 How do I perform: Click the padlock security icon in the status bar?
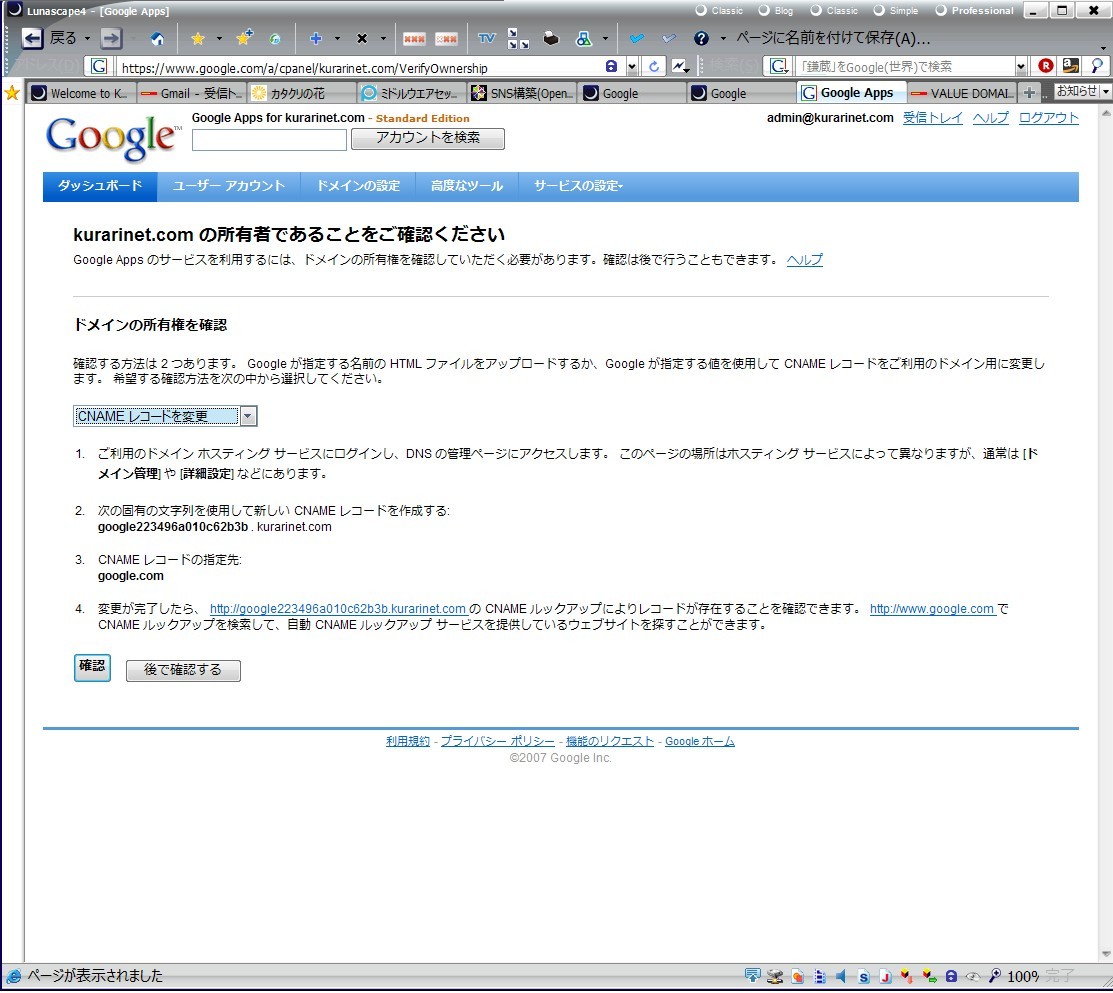(951, 977)
